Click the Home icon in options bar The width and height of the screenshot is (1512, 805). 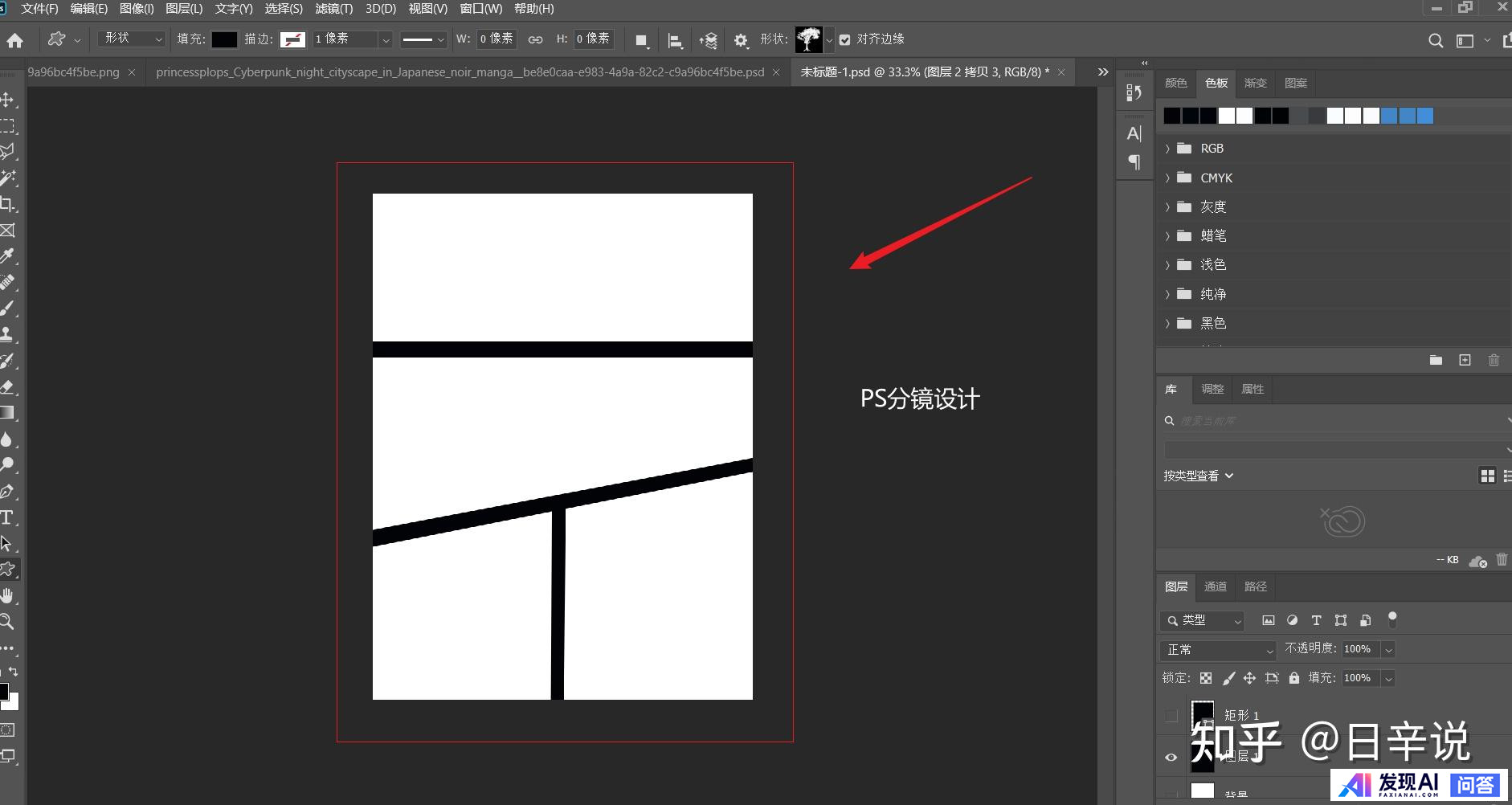pyautogui.click(x=14, y=39)
